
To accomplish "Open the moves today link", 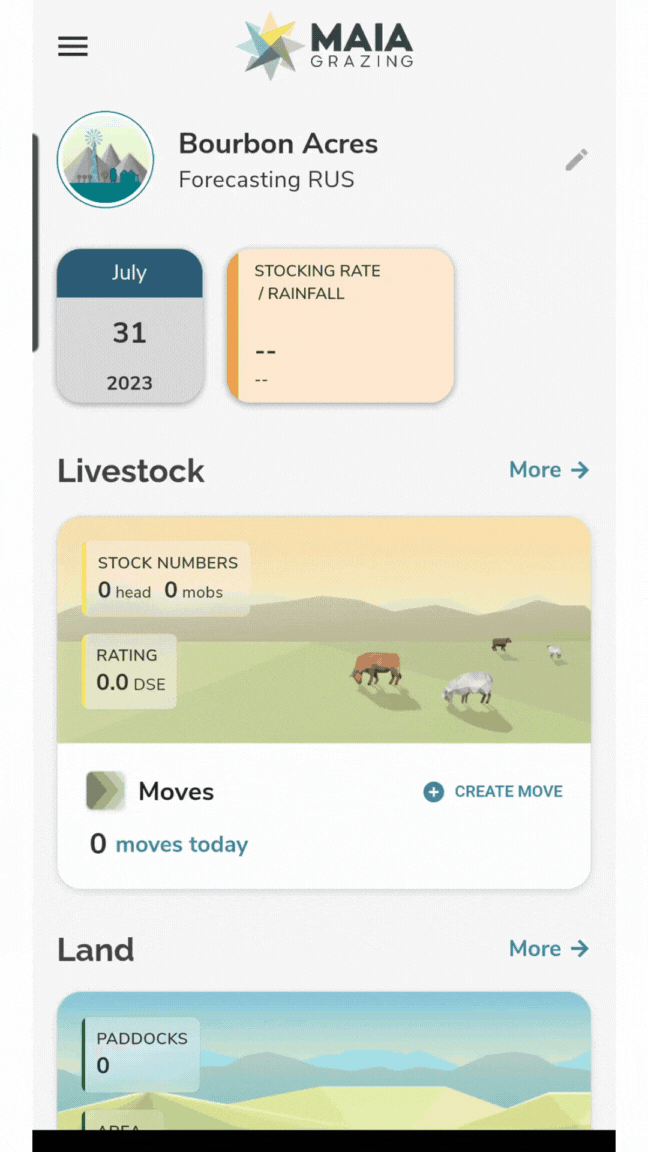I will (x=182, y=845).
